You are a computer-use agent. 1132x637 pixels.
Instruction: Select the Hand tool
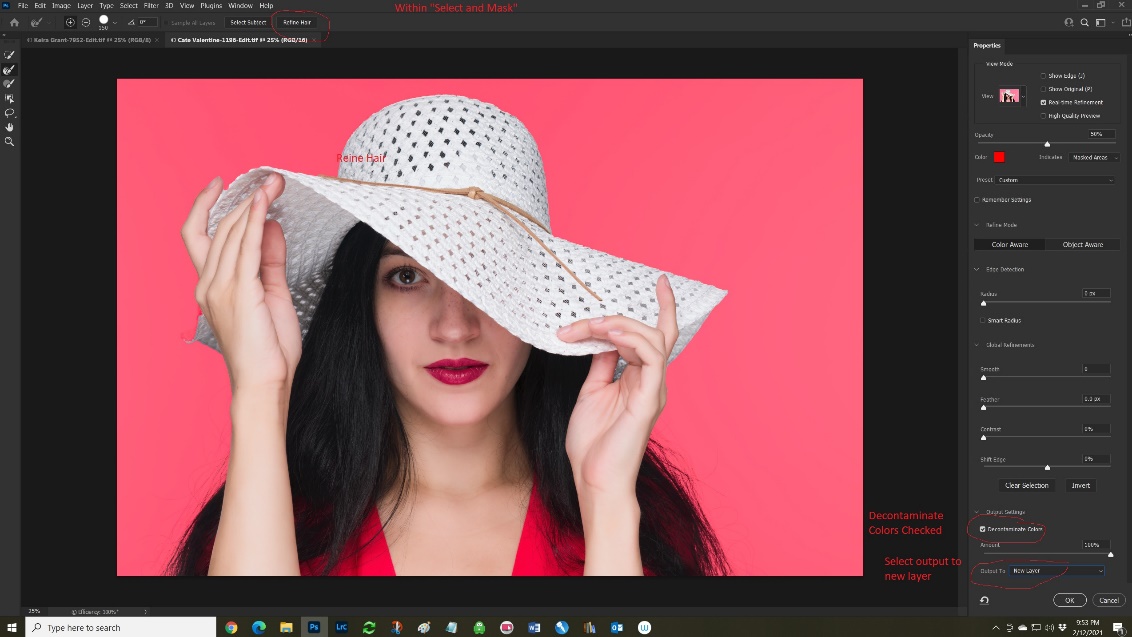point(9,127)
